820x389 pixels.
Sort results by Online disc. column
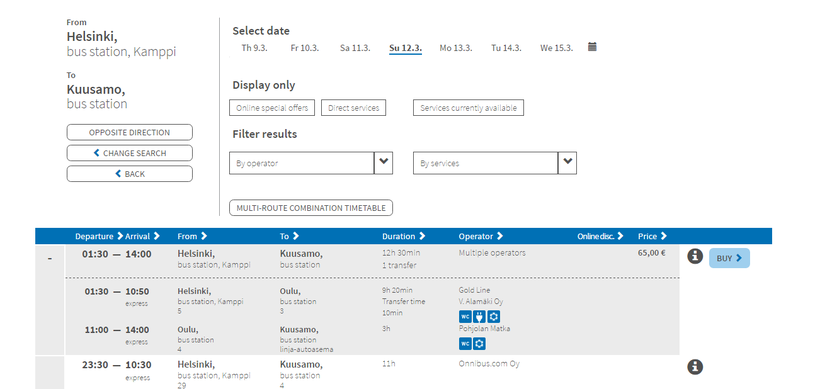point(600,236)
